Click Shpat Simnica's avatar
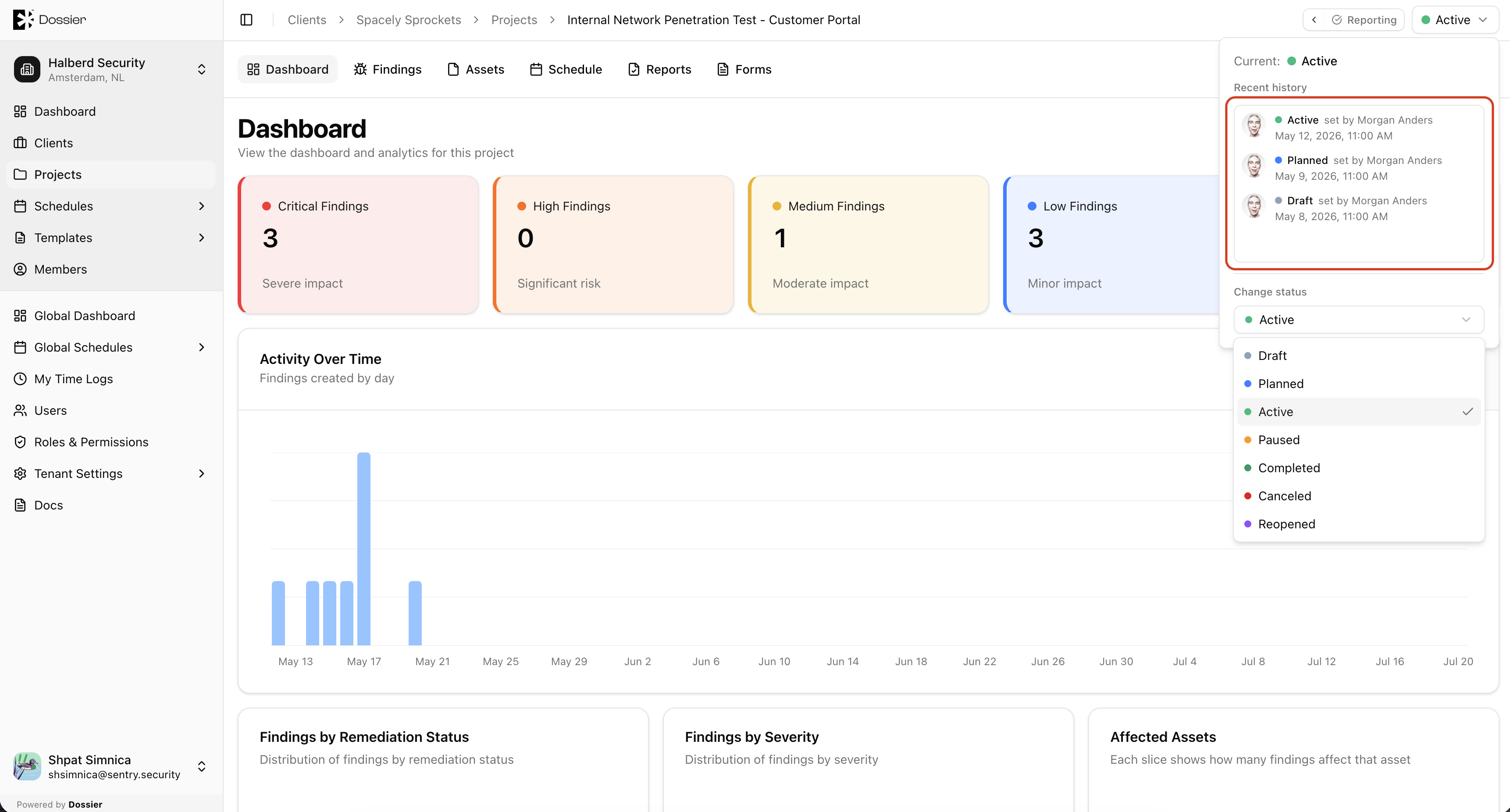Screen dimensions: 1510x812 point(27,766)
